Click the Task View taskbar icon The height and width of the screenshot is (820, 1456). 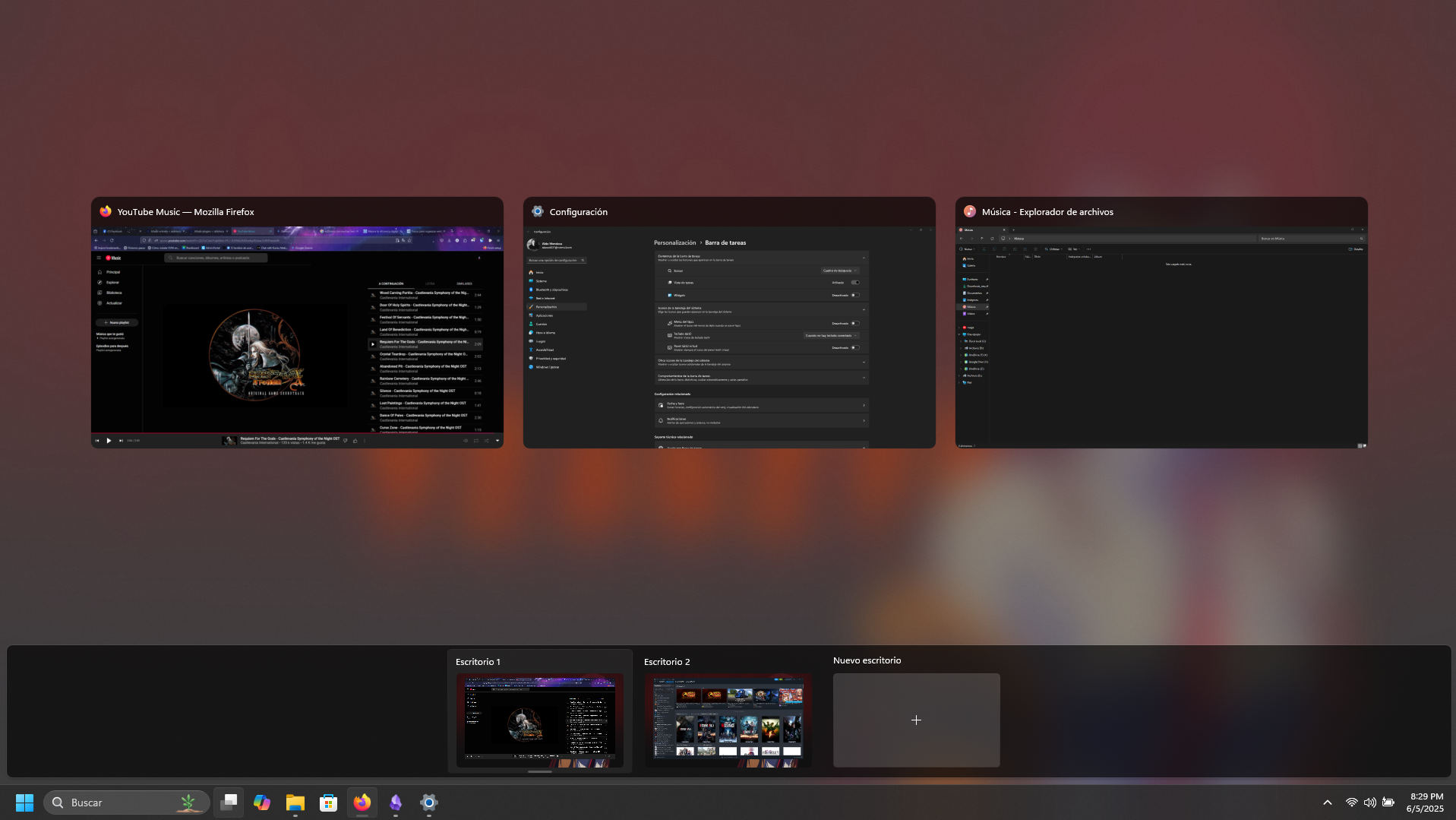click(x=229, y=803)
